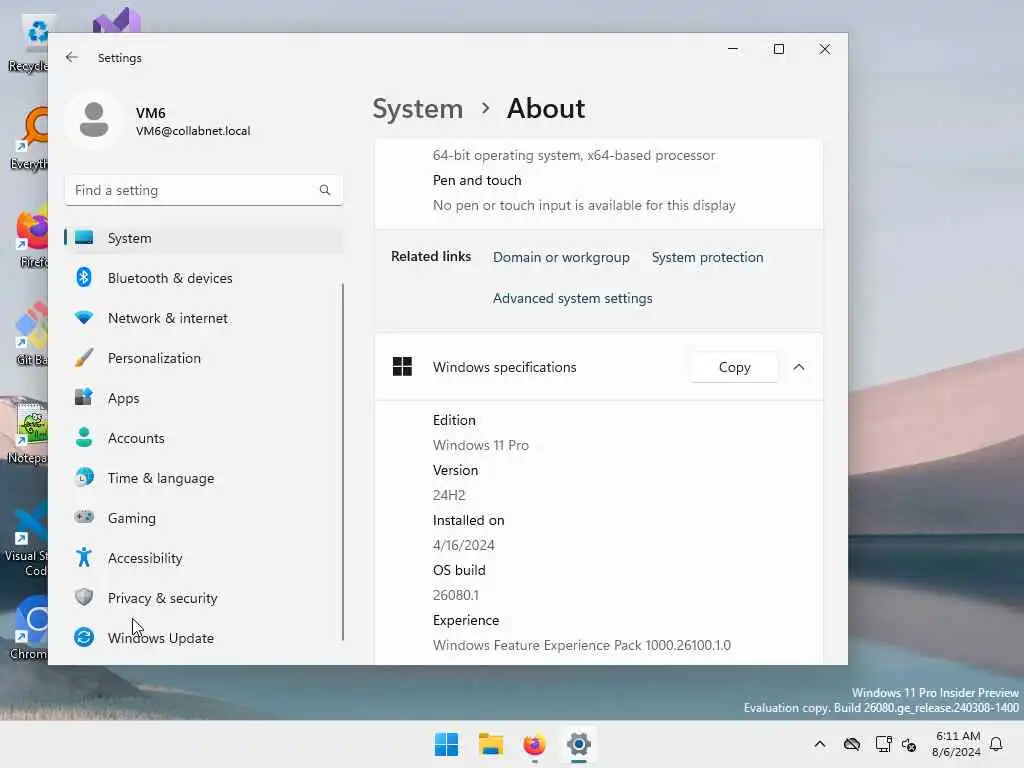Launch Firefox from the taskbar
This screenshot has height=768, width=1024.
534,744
